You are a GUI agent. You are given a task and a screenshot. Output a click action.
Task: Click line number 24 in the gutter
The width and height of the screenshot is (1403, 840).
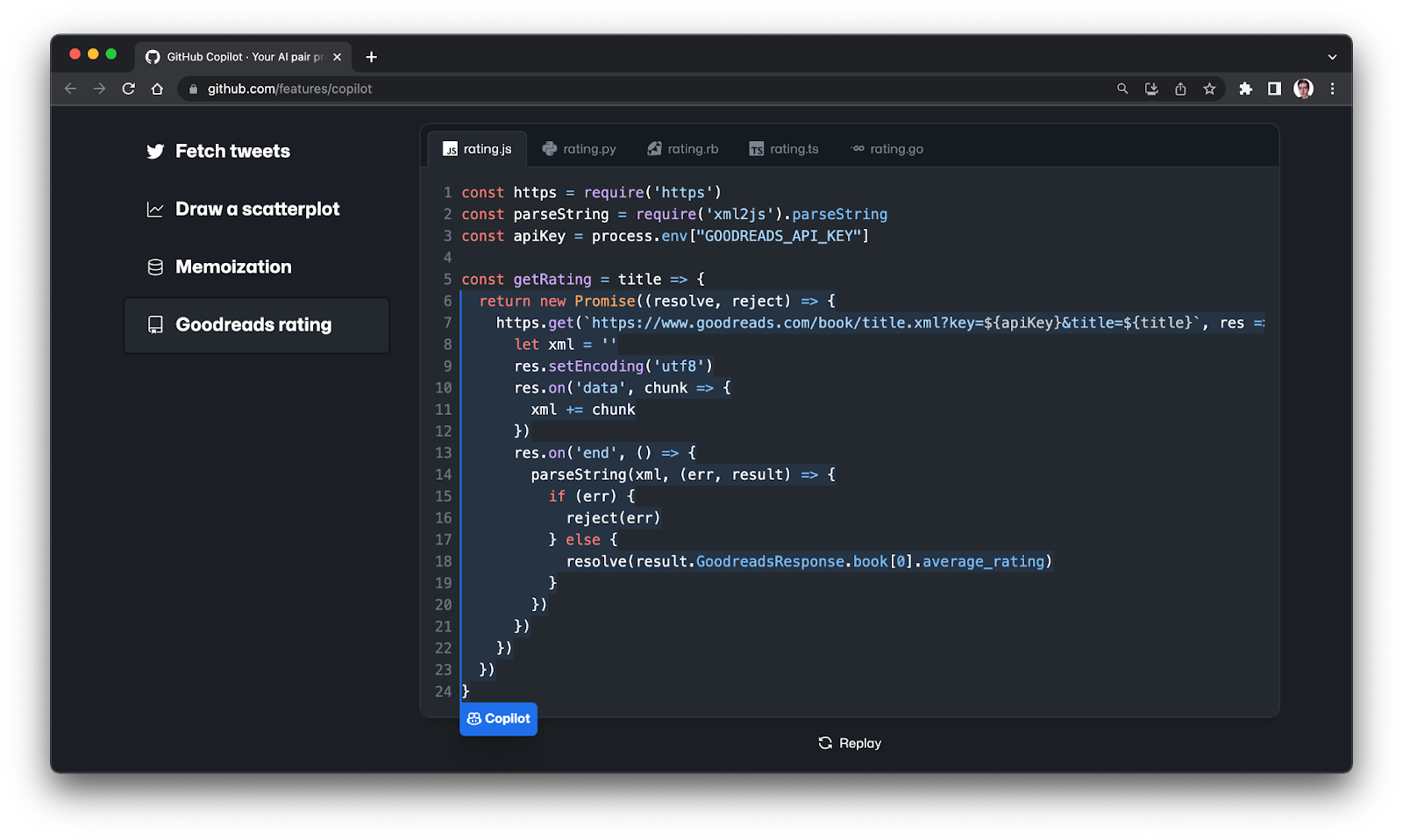pyautogui.click(x=444, y=692)
